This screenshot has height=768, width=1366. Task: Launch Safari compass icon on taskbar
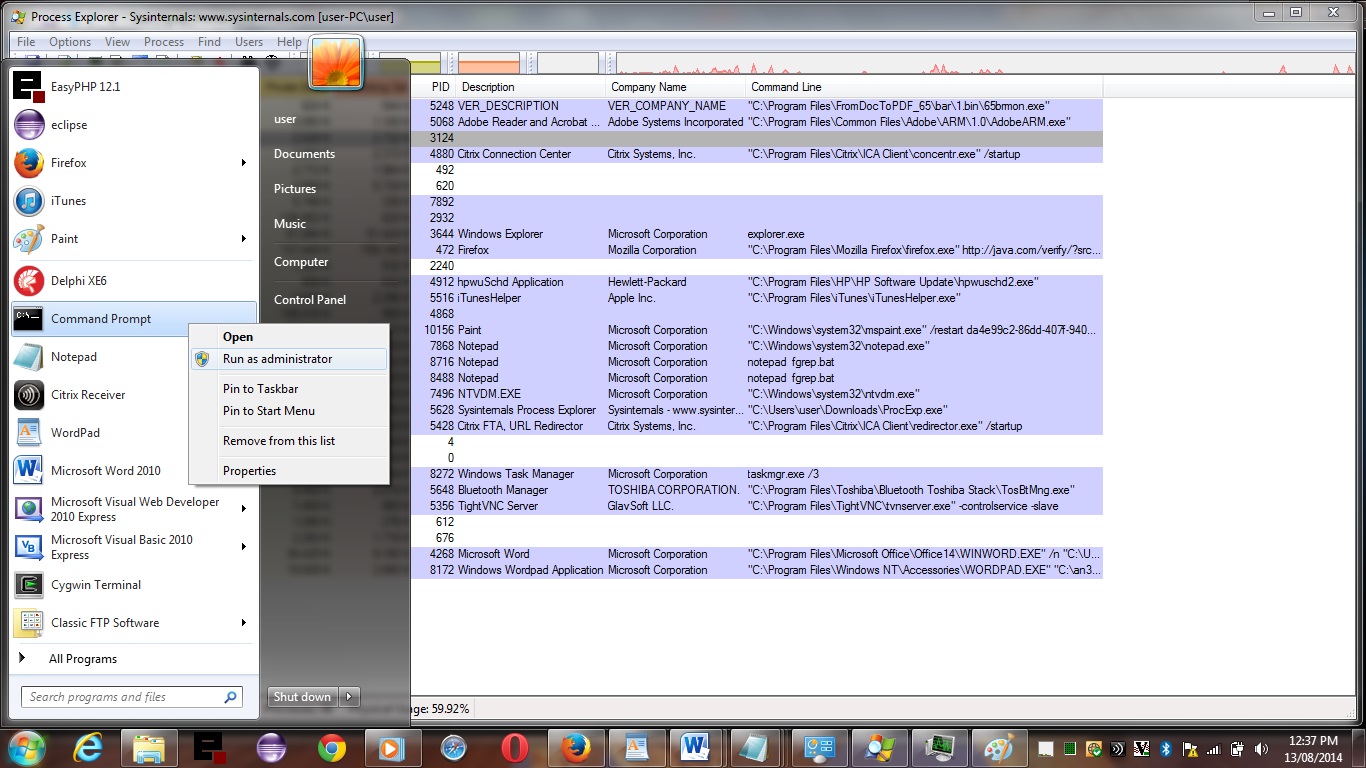click(453, 748)
